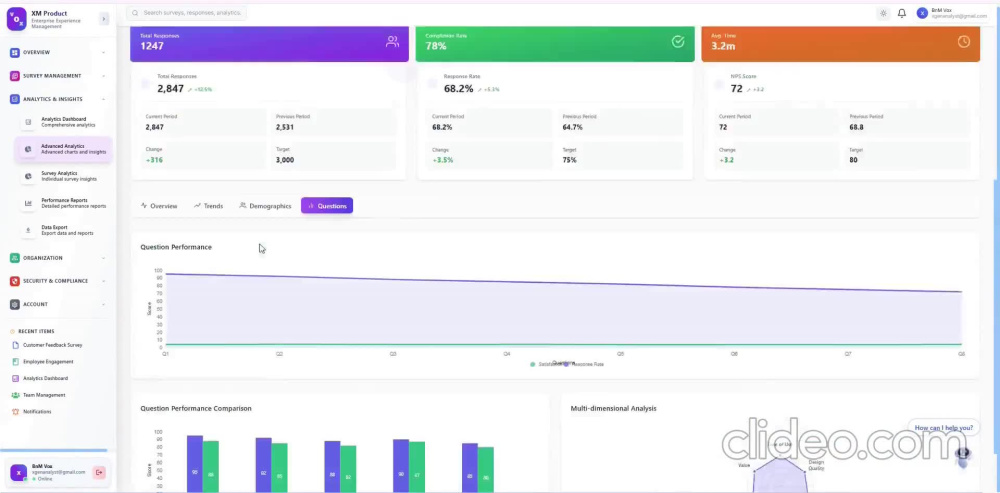Click the Analytics & Insights section icon
This screenshot has width=1000, height=493.
pyautogui.click(x=15, y=99)
